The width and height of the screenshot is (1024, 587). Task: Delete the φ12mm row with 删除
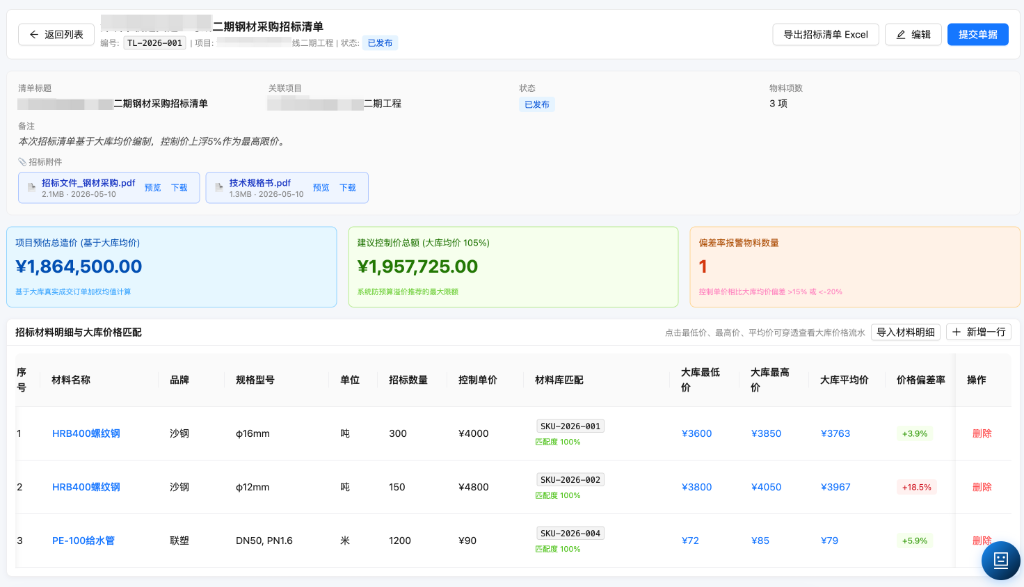point(982,487)
